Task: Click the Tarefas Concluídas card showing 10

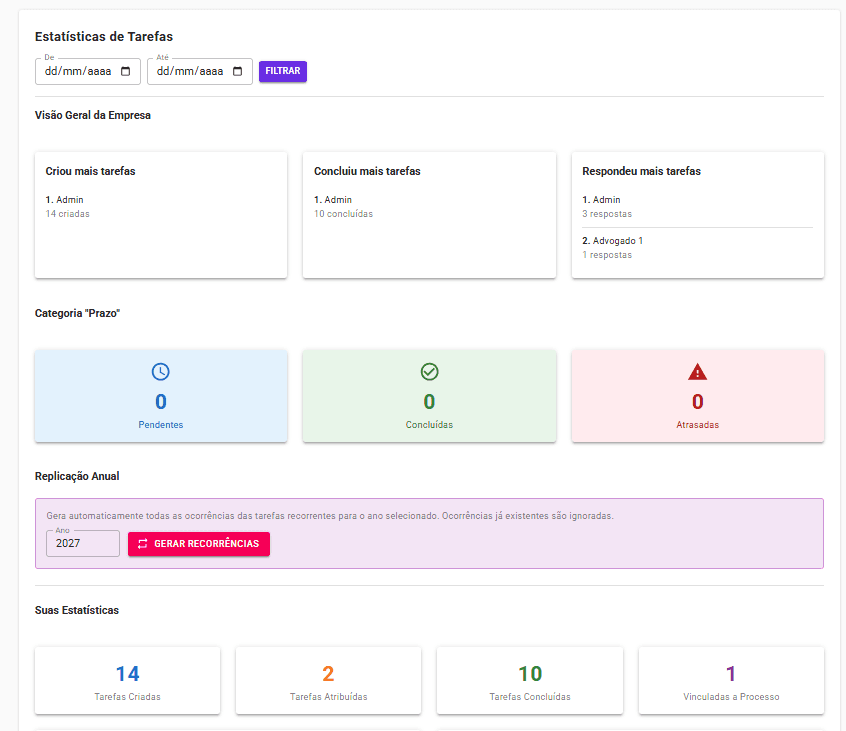Action: (x=529, y=680)
